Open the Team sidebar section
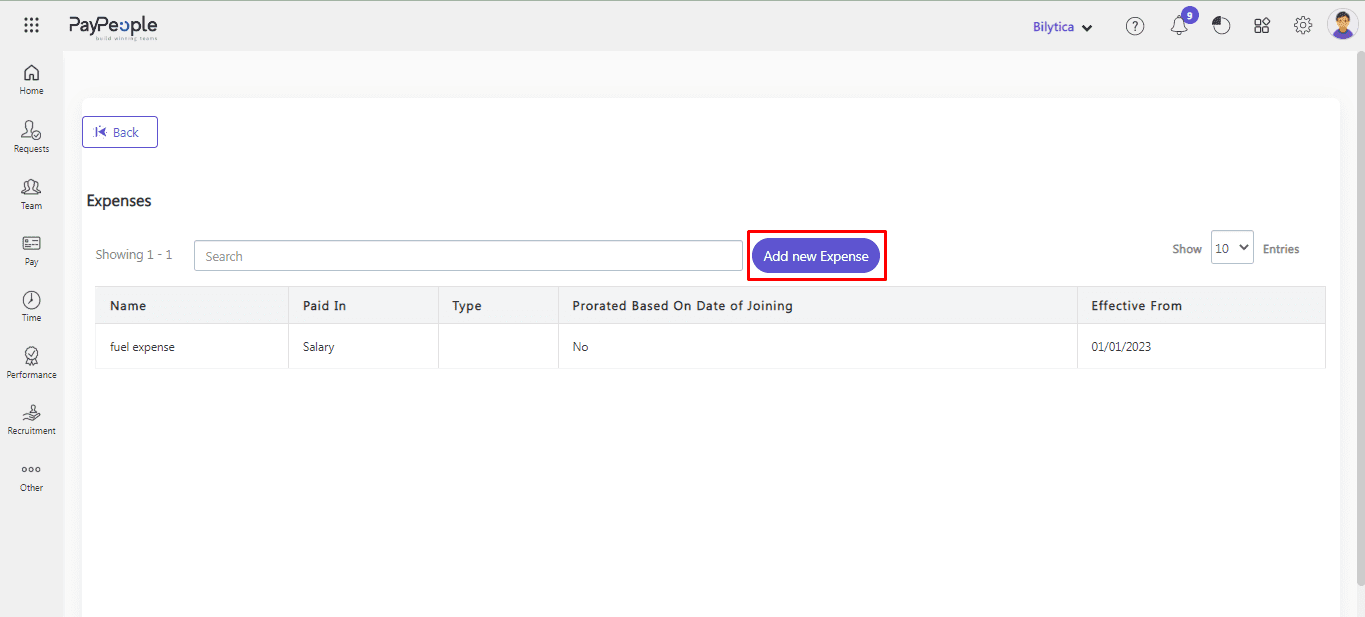 [32, 193]
